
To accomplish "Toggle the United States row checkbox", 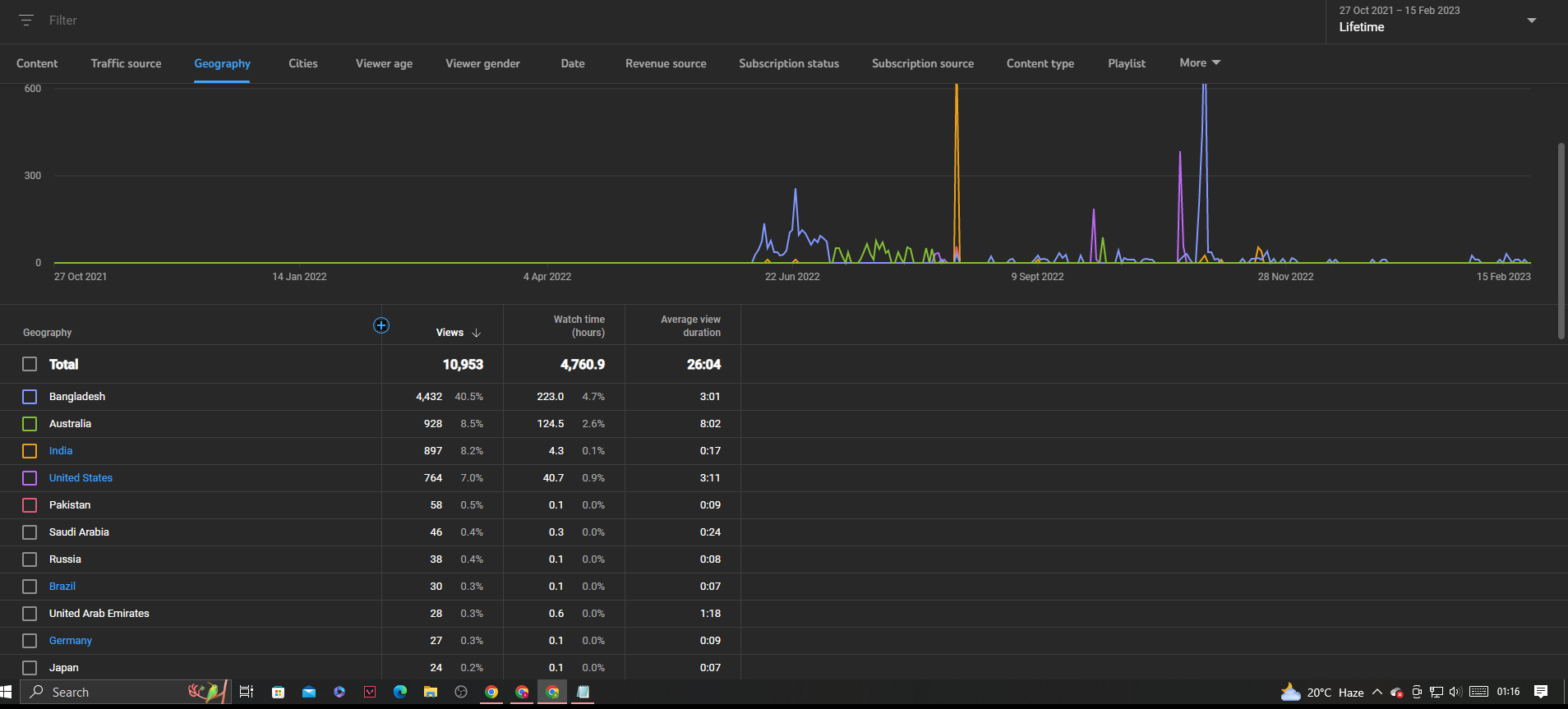I will pos(30,478).
